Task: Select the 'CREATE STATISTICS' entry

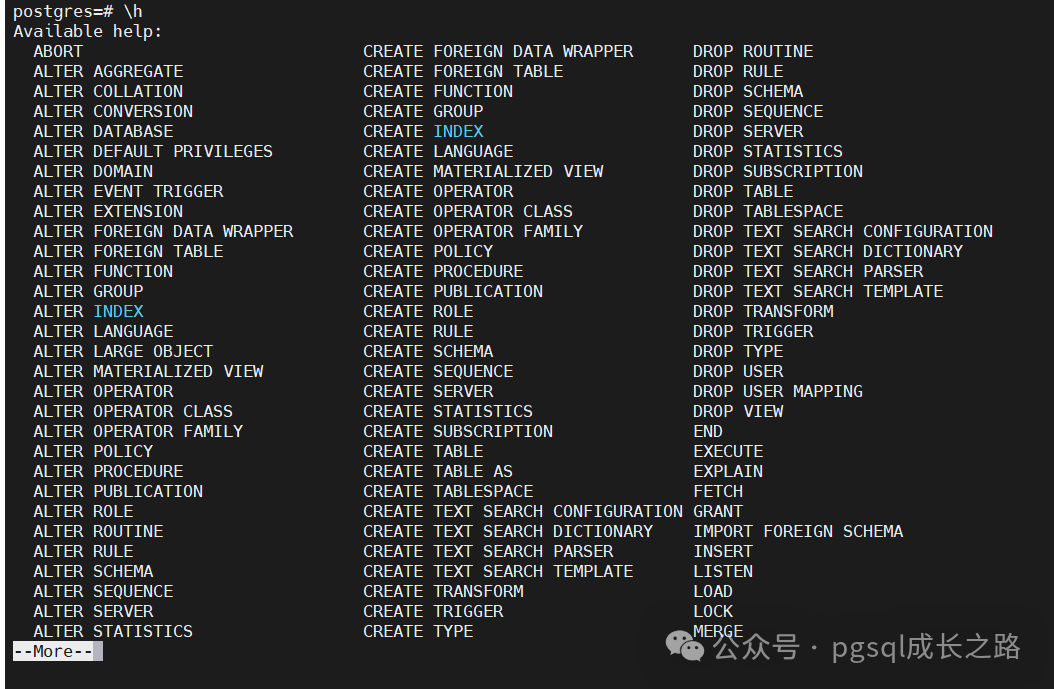Action: click(x=448, y=411)
